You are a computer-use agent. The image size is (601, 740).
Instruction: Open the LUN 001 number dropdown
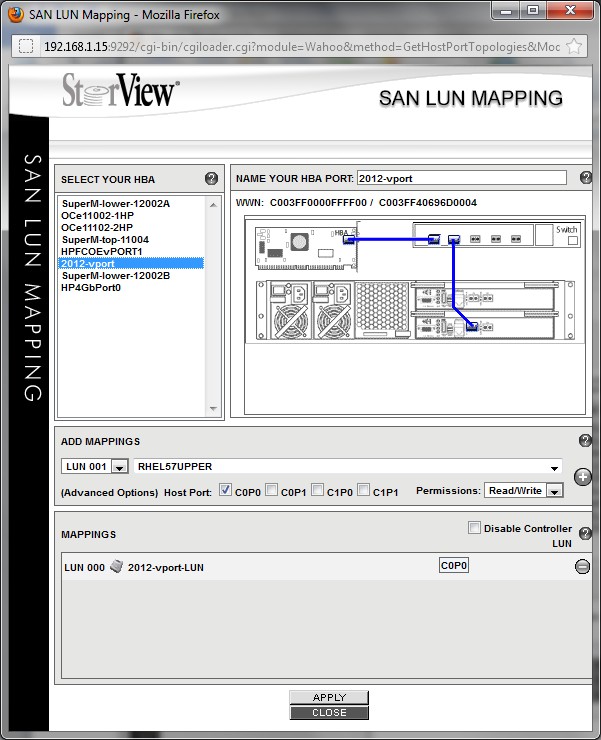[119, 467]
